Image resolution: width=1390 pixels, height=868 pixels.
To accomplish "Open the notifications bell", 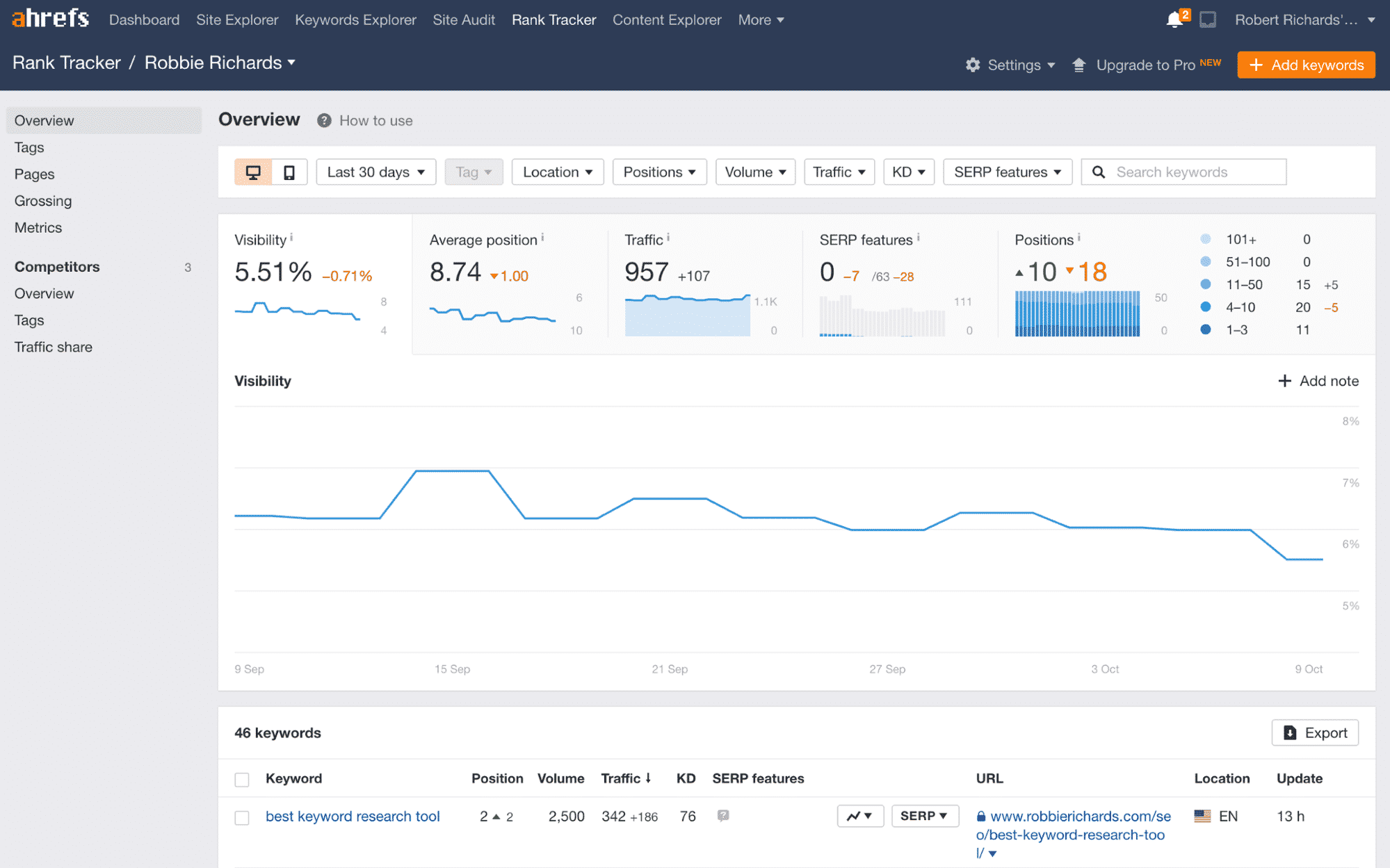I will [1175, 19].
